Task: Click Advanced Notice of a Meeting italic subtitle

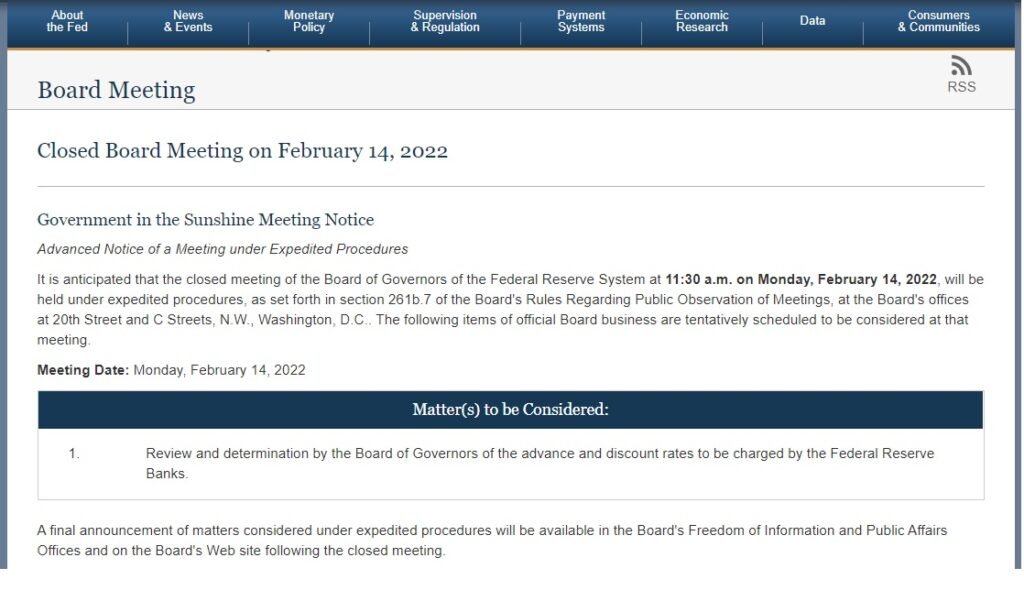Action: coord(222,249)
